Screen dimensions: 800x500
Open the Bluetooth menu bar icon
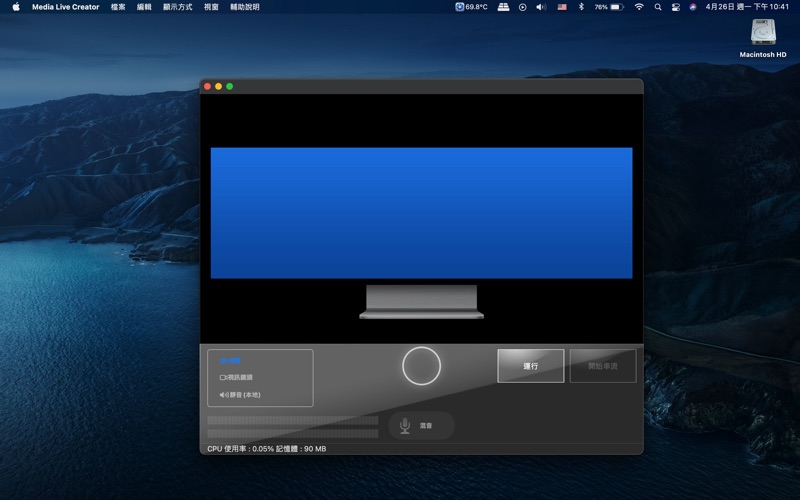click(581, 7)
